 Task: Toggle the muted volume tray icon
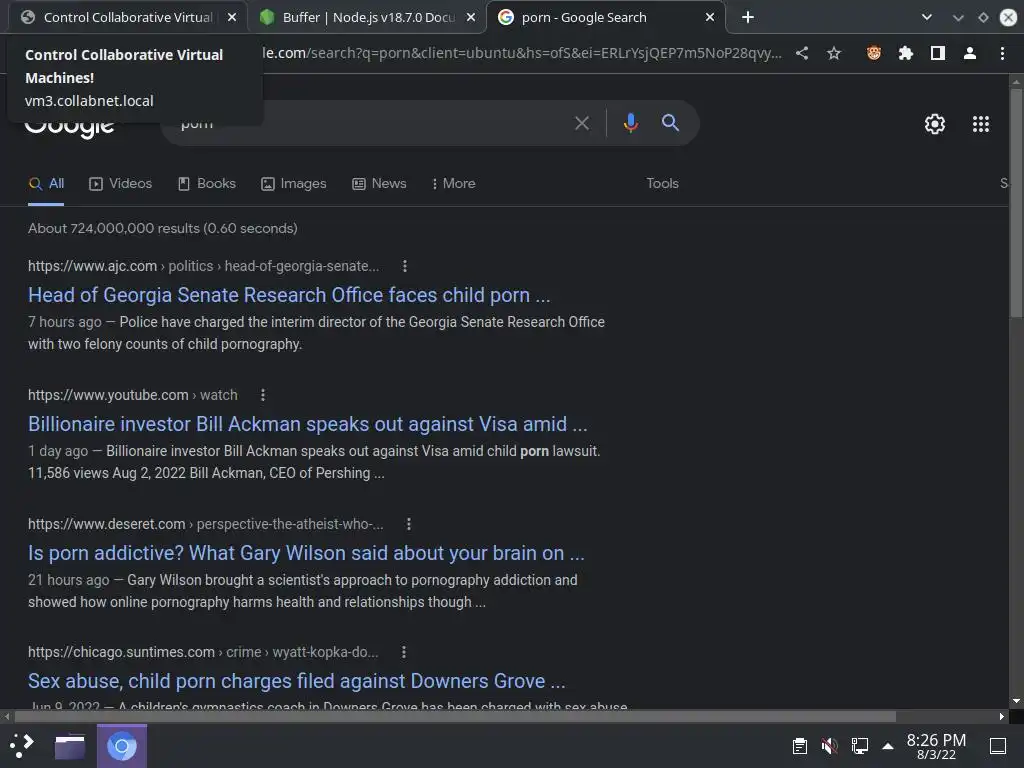(829, 746)
